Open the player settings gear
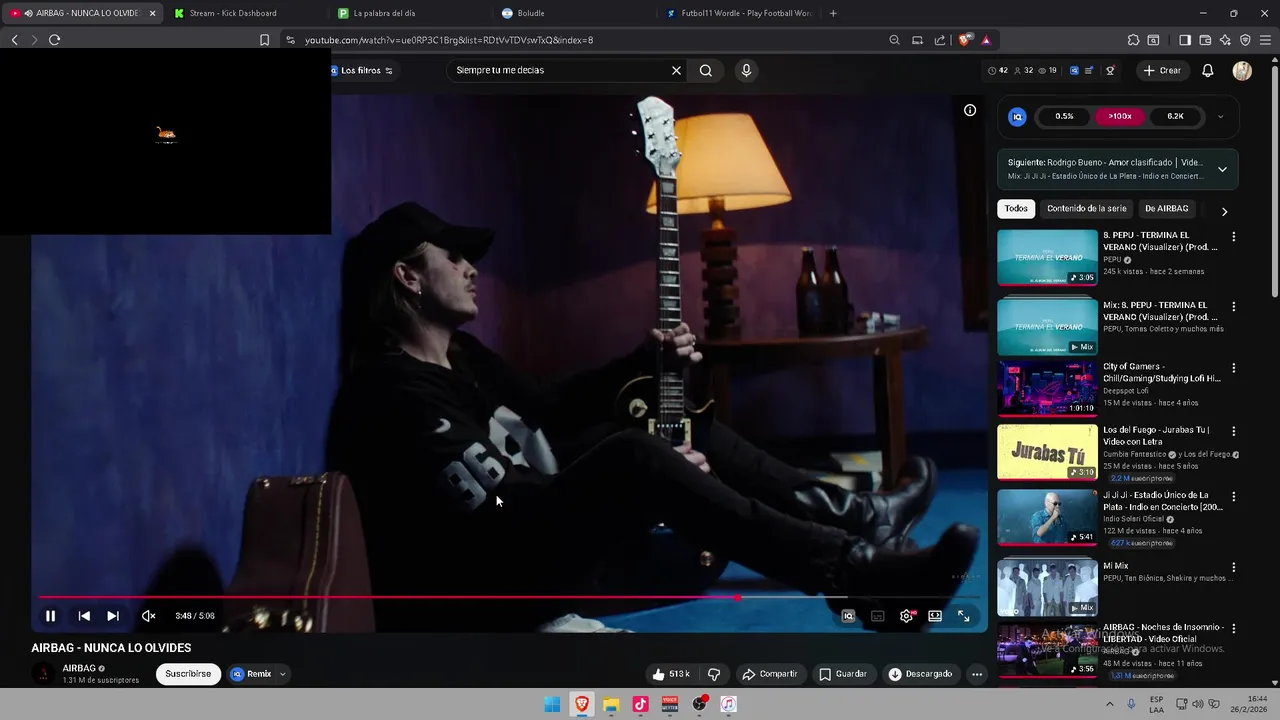 pos(906,616)
